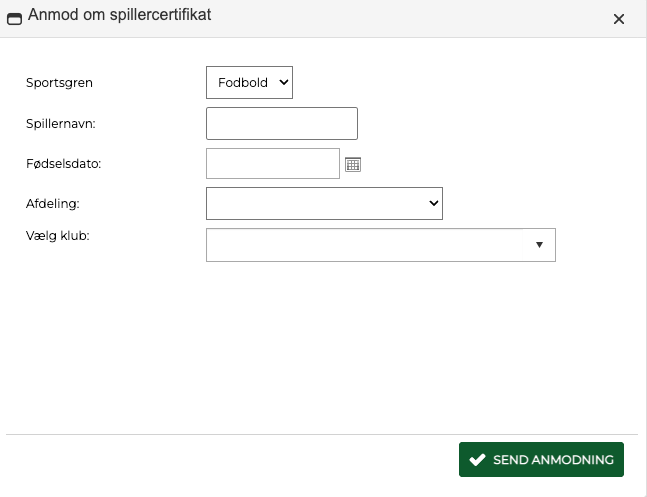Click the chevron arrow on Afdeling select
Viewport: 647px width, 497px height.
coord(433,203)
